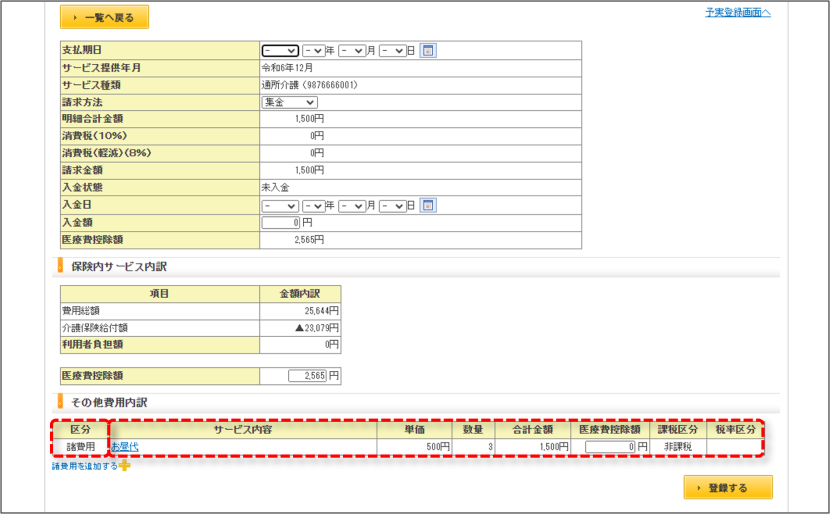This screenshot has width=830, height=514.
Task: Click orange marker beside その他費用内訳
Action: 60,402
